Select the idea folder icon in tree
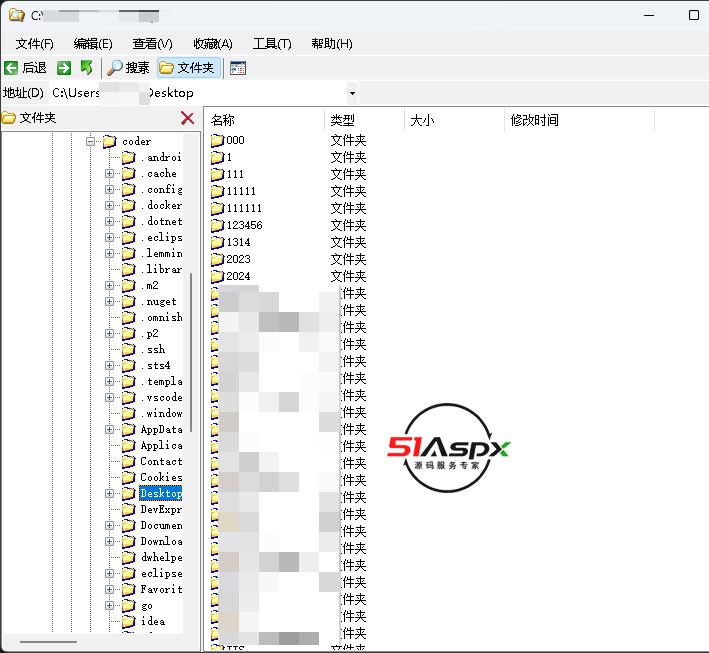Image resolution: width=709 pixels, height=653 pixels. coord(128,621)
